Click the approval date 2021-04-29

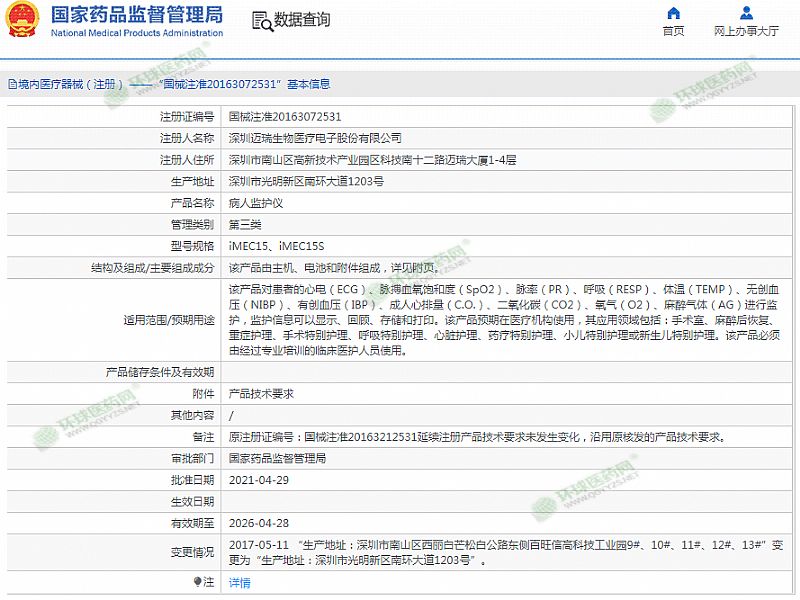click(258, 480)
